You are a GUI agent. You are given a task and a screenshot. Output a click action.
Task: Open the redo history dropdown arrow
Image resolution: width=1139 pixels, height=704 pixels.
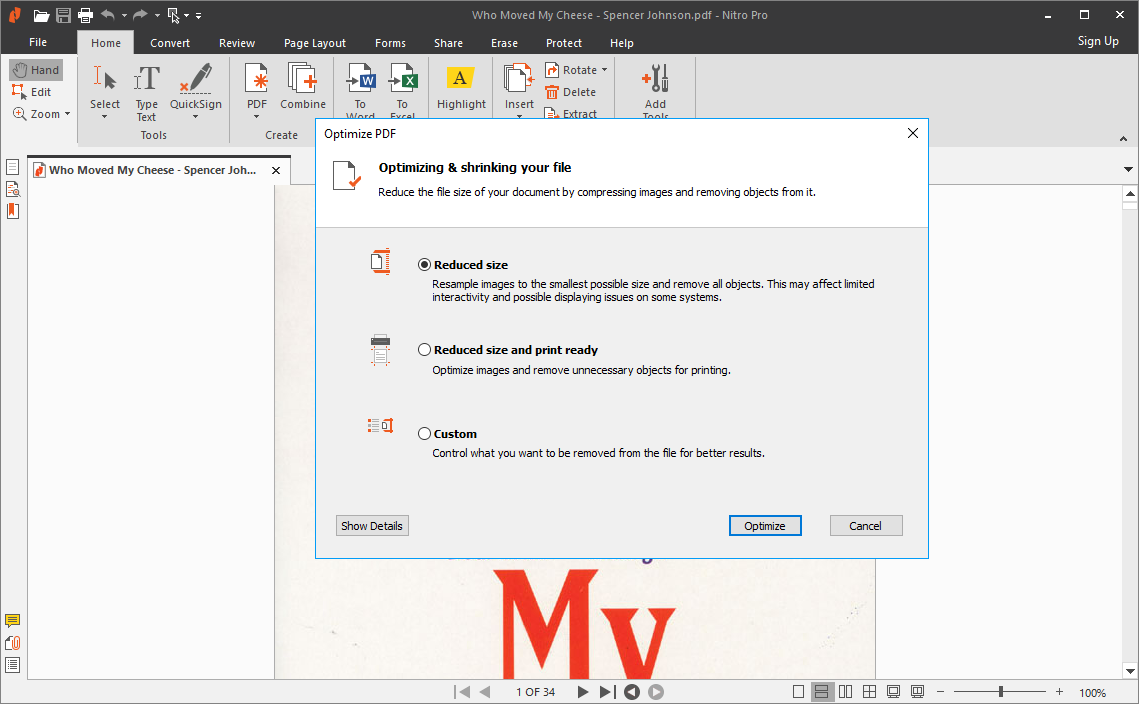pos(157,15)
